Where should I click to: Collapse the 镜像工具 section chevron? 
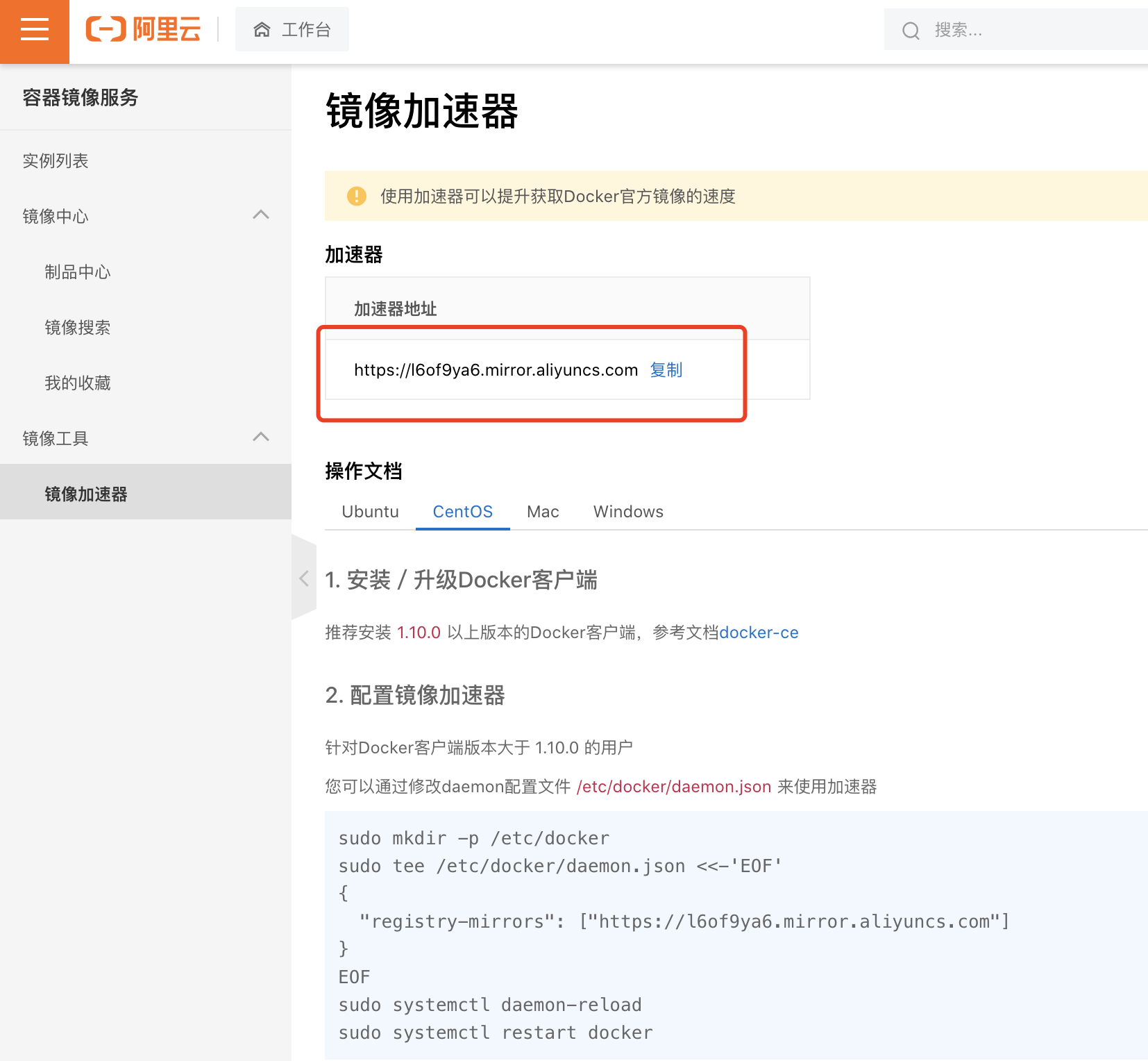coord(261,437)
